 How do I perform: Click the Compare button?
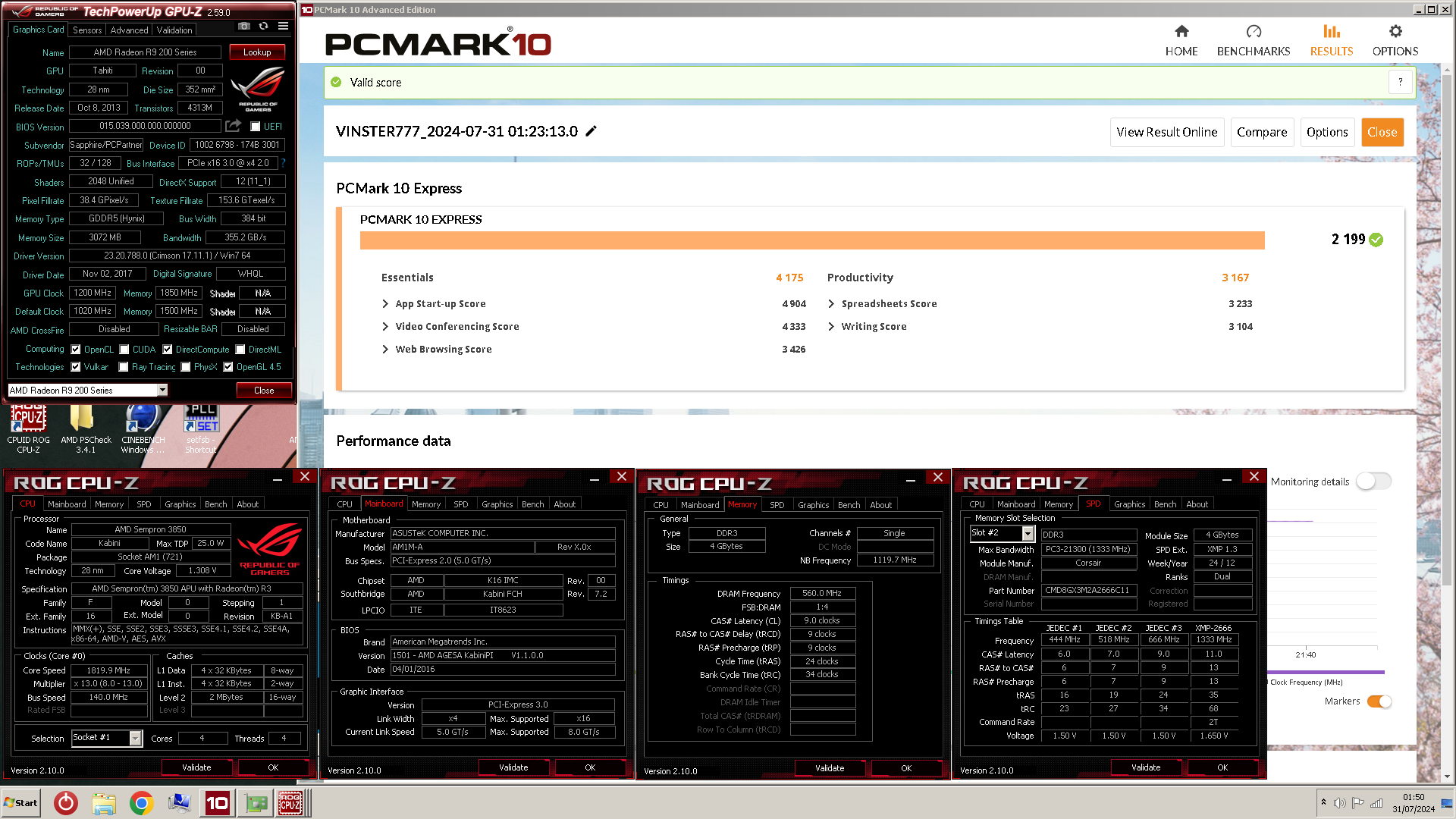1262,132
